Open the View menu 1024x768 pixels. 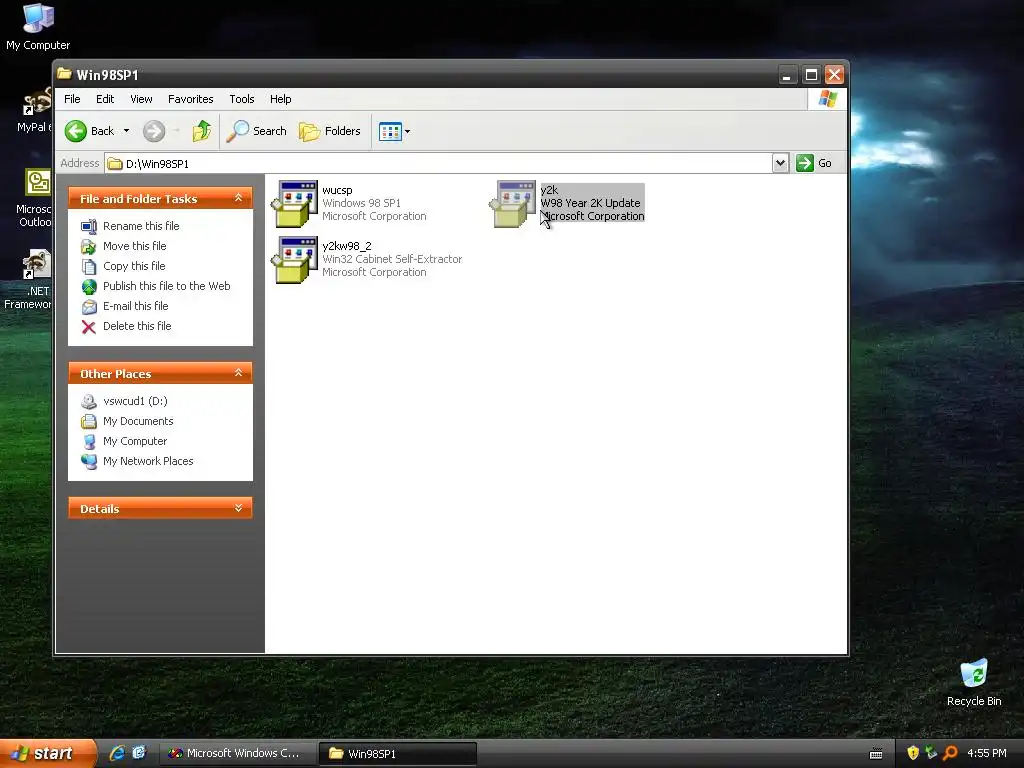pyautogui.click(x=141, y=99)
